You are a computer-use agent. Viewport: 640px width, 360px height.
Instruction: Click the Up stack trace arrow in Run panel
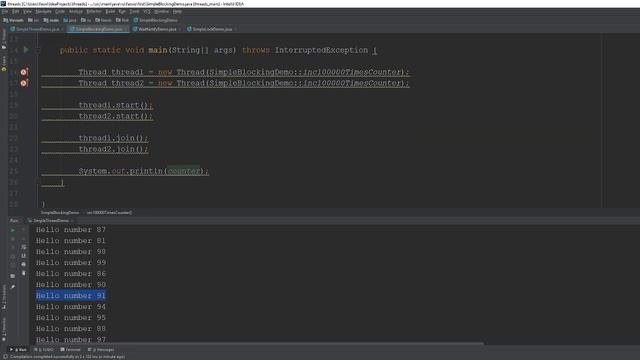pos(24,230)
